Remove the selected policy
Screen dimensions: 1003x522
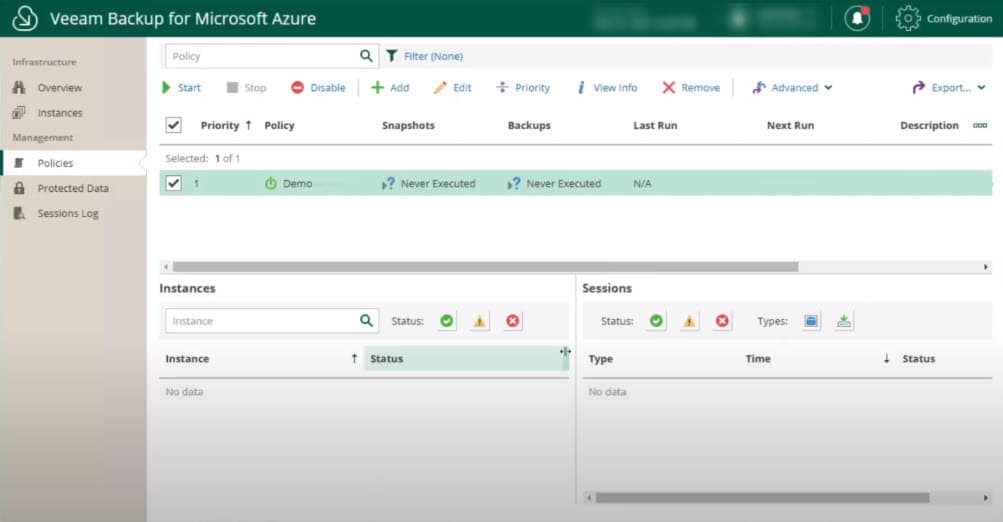[691, 88]
